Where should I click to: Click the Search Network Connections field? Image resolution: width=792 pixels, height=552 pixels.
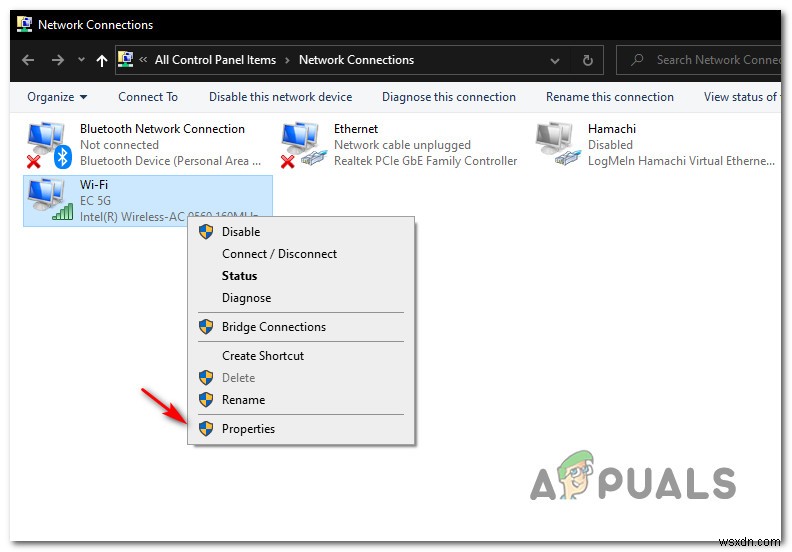tap(699, 60)
